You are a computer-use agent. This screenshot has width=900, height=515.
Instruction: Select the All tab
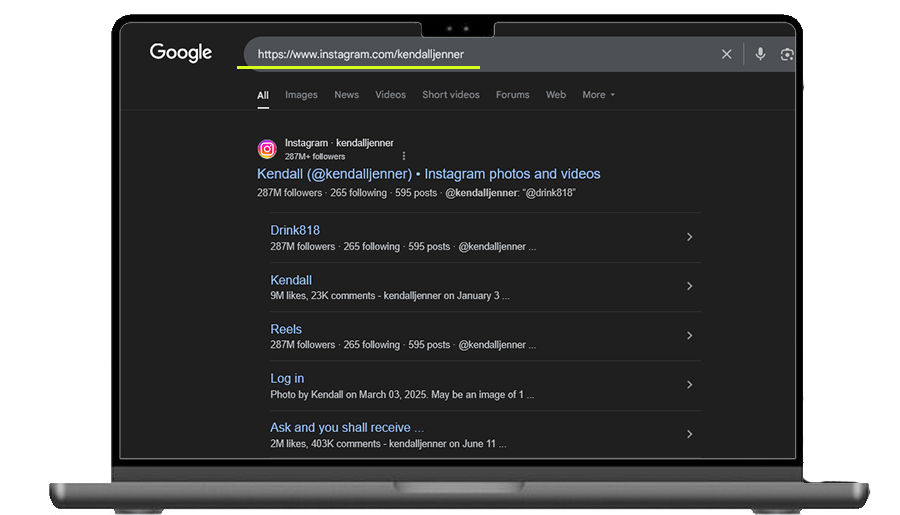pos(263,95)
